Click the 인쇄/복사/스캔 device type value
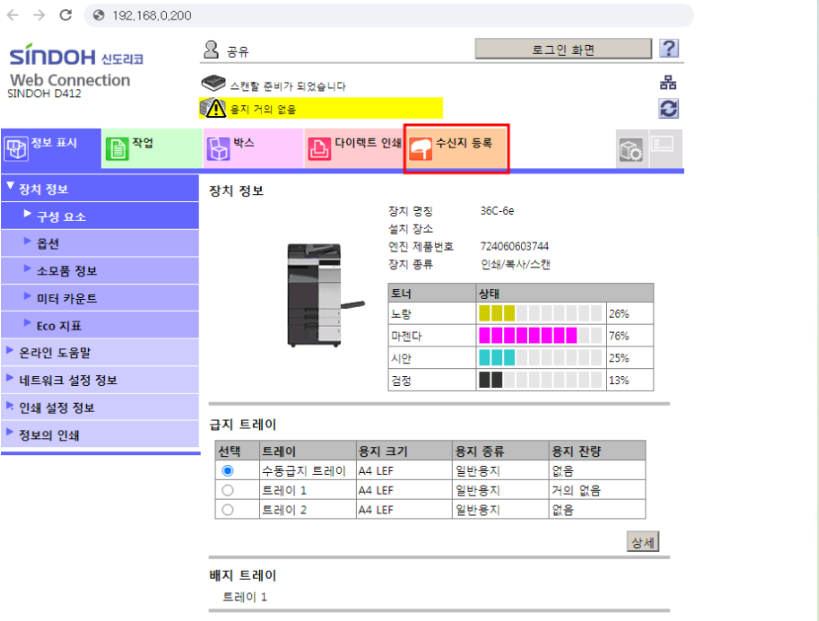819x621 pixels. click(x=516, y=264)
